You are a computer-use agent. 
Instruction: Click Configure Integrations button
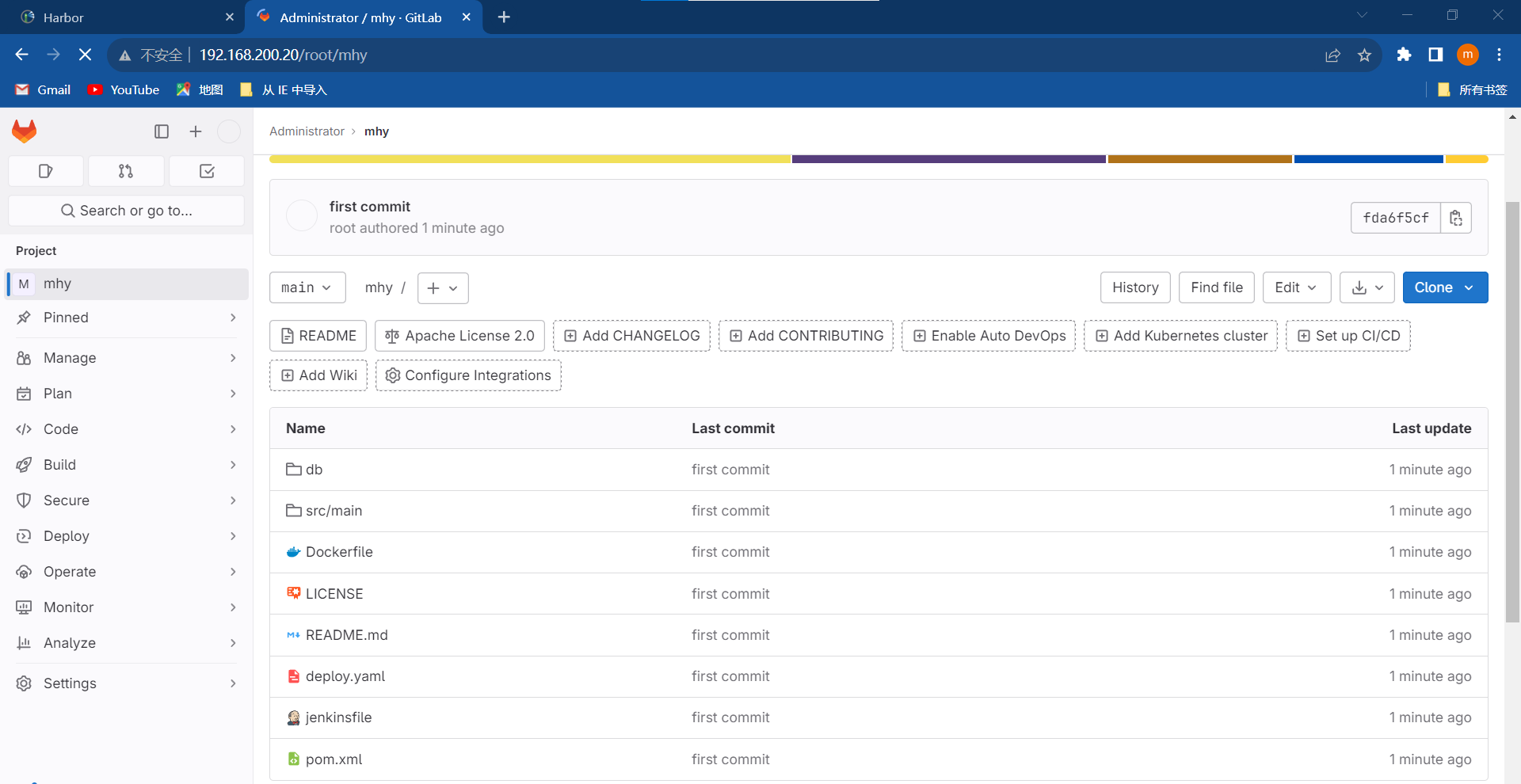click(468, 375)
